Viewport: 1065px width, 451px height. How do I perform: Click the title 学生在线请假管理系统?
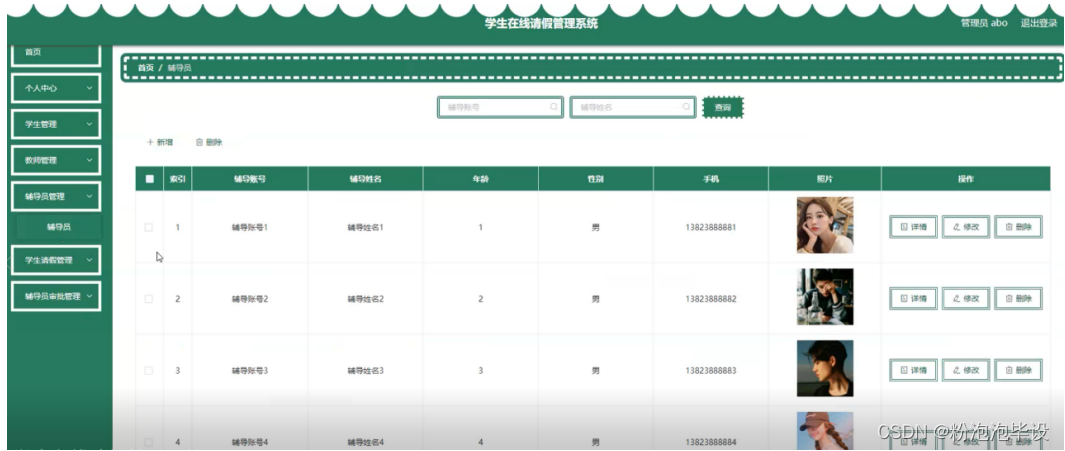pos(541,23)
